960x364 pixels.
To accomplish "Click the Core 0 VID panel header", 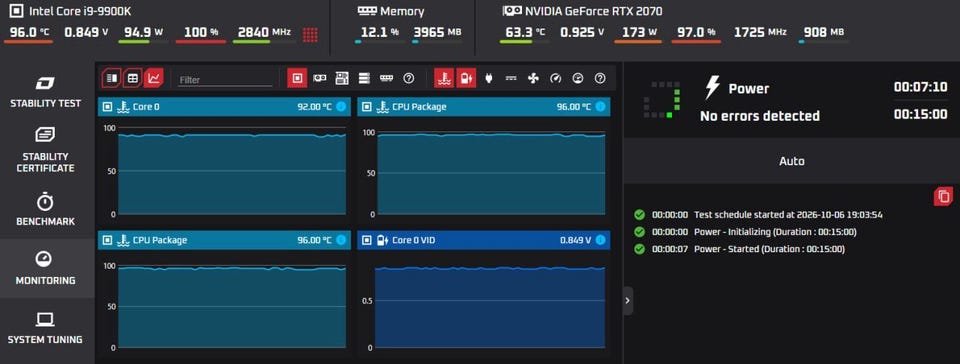I will pos(484,240).
